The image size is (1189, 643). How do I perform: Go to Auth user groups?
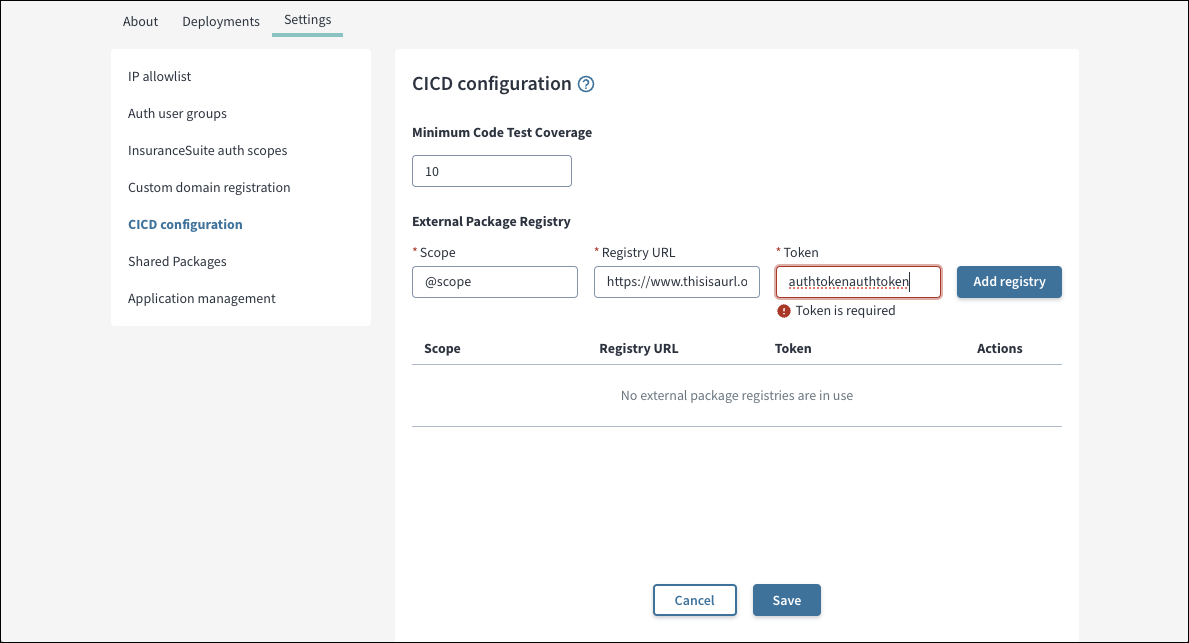pyautogui.click(x=177, y=114)
